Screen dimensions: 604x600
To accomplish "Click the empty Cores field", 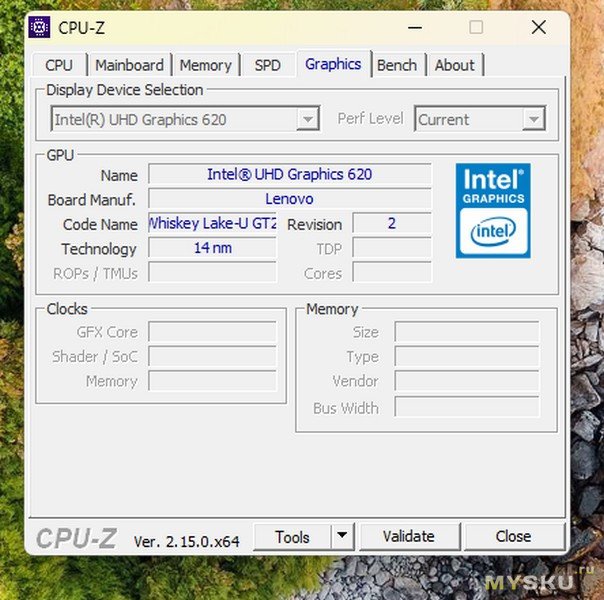I will click(392, 273).
